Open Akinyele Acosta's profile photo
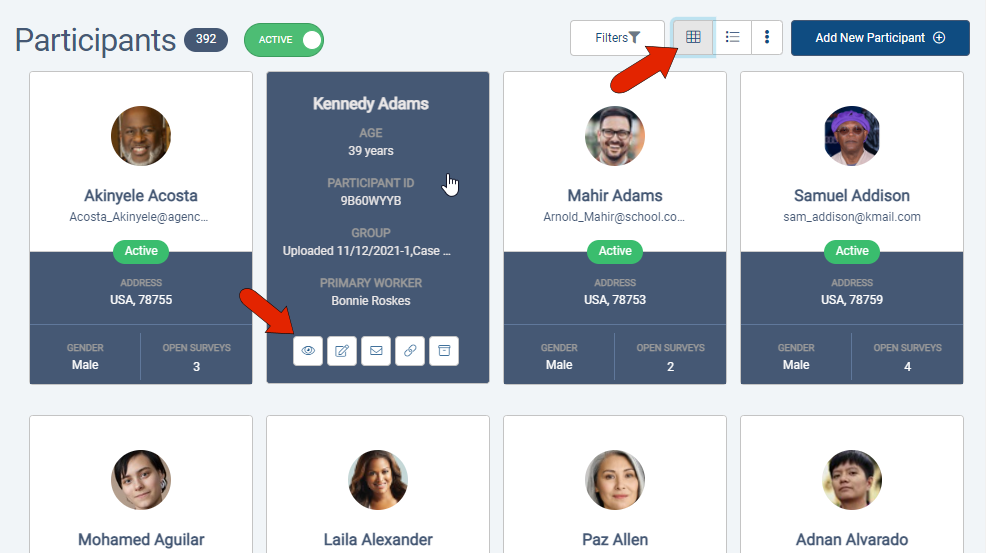The height and width of the screenshot is (553, 986). coord(141,136)
